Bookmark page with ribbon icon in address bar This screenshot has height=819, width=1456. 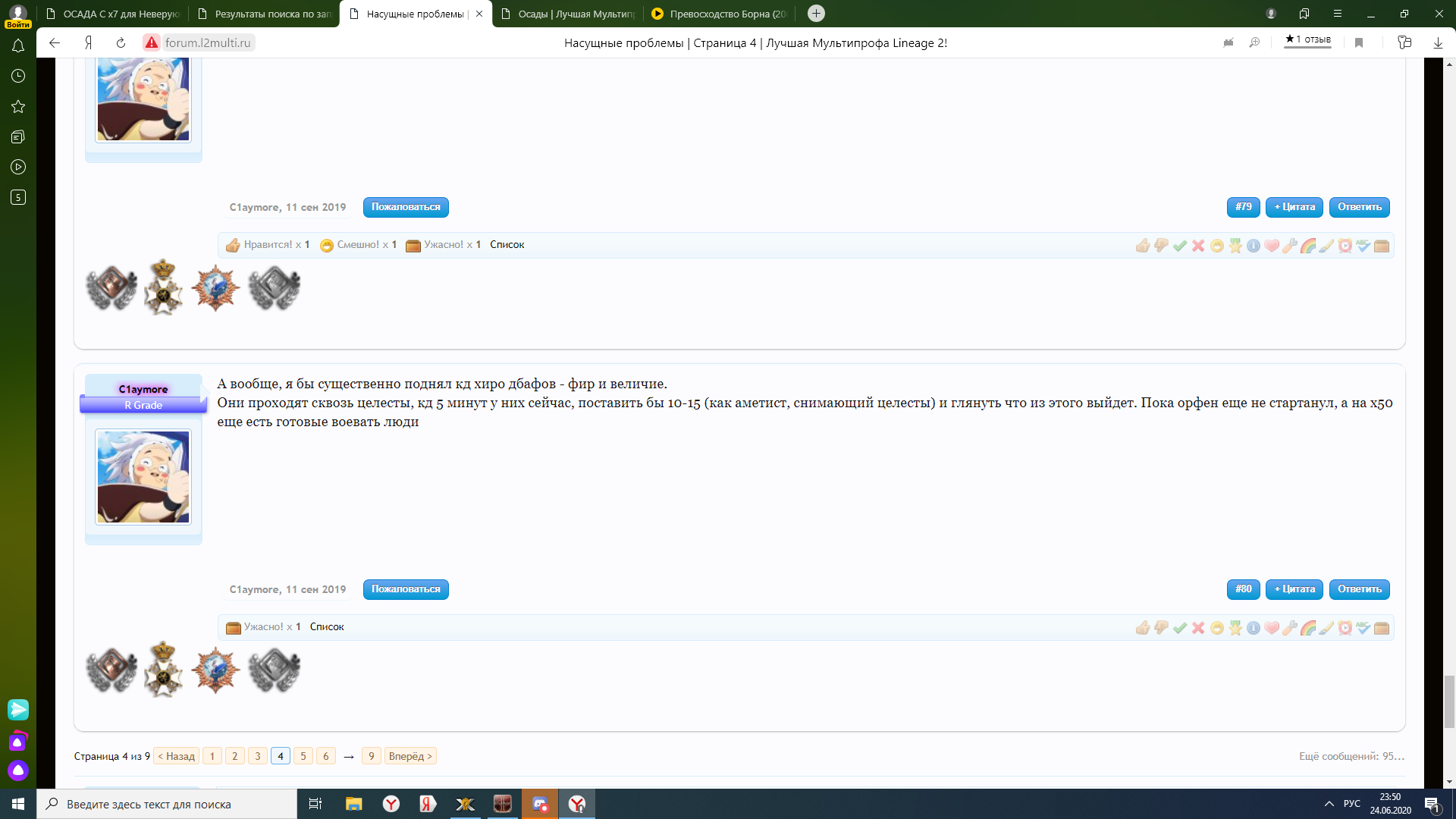[1359, 43]
